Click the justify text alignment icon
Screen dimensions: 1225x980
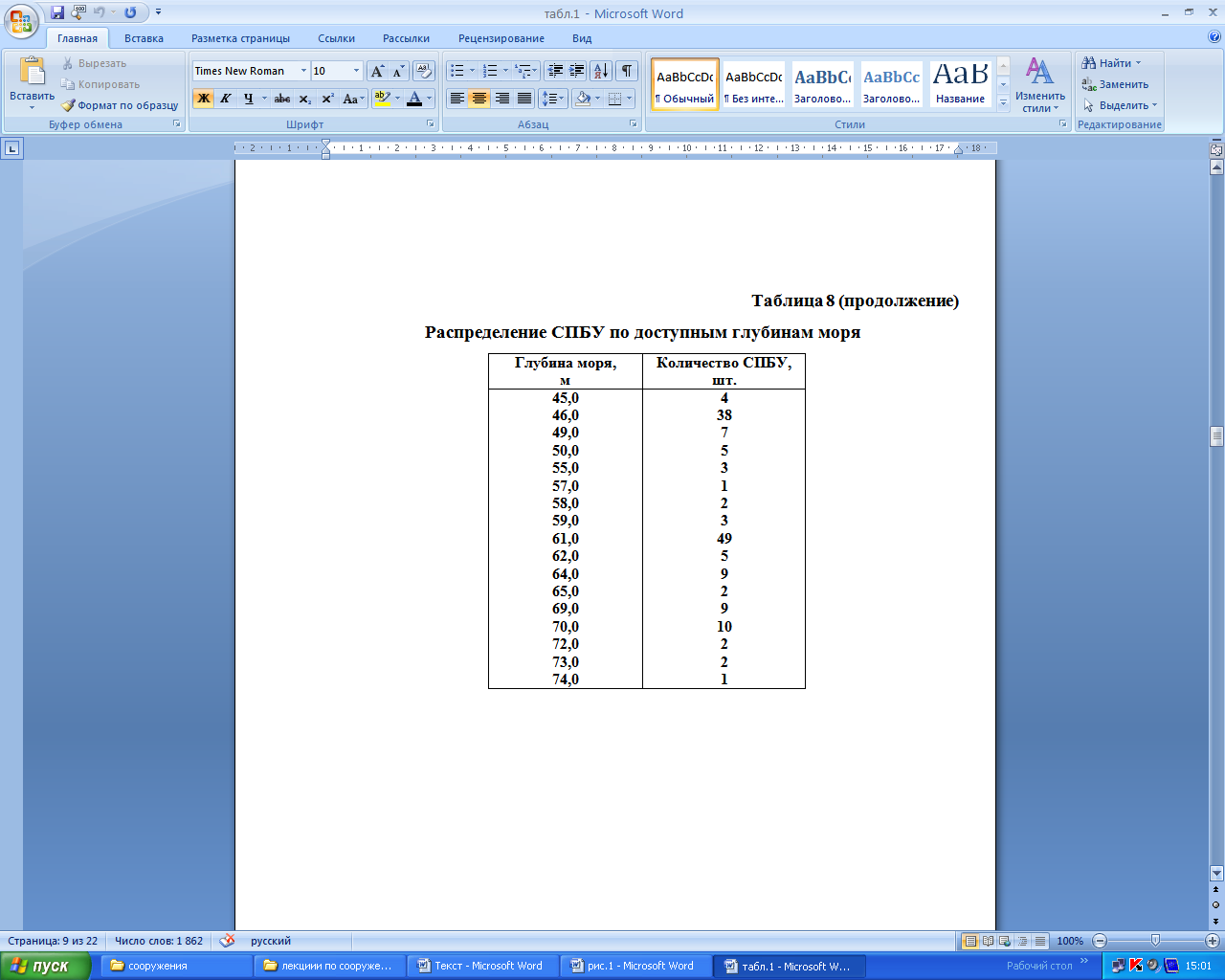coord(524,99)
